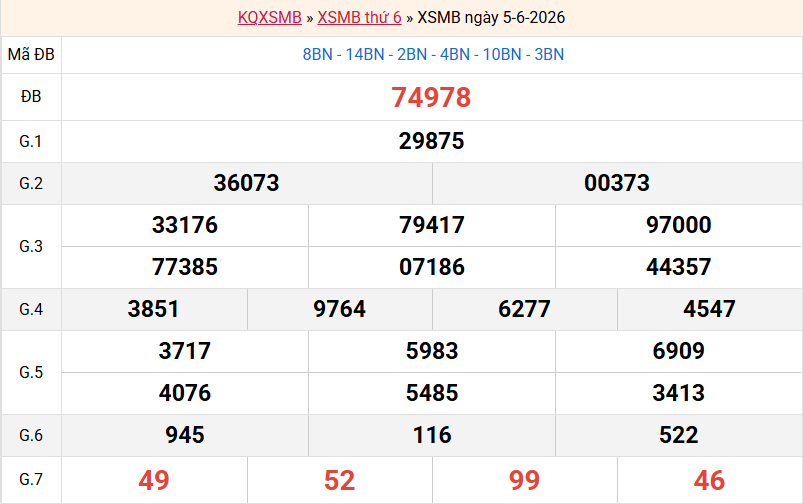Click the G.4 row label
803x504 pixels.
[31, 309]
